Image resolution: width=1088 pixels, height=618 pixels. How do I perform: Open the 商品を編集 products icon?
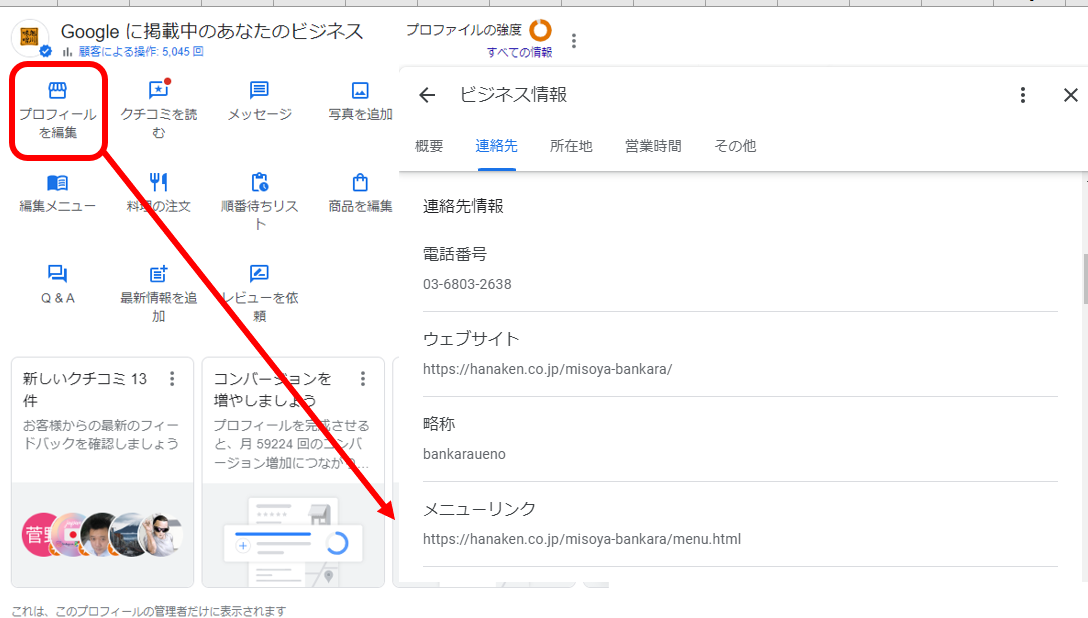[x=360, y=182]
